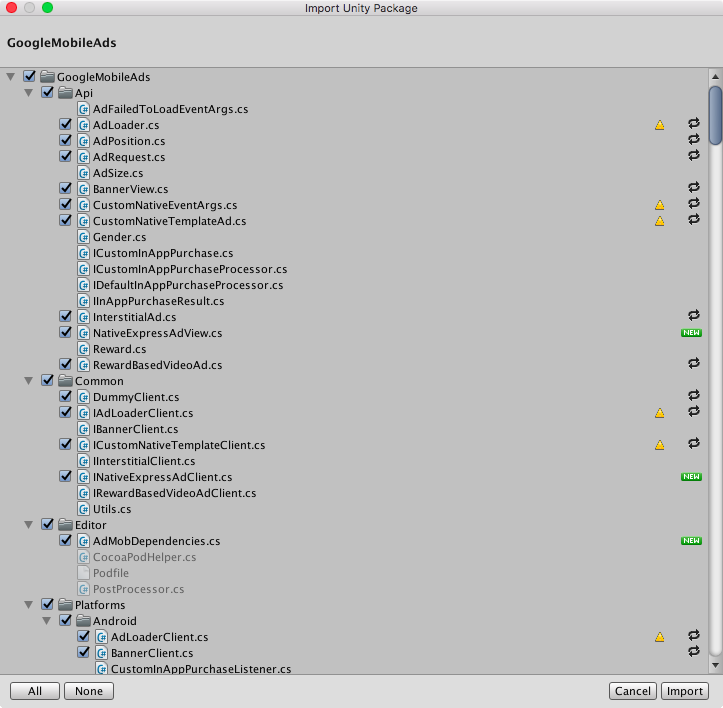Select the IBannerClient.cs row
Viewport: 723px width, 708px height.
[354, 429]
